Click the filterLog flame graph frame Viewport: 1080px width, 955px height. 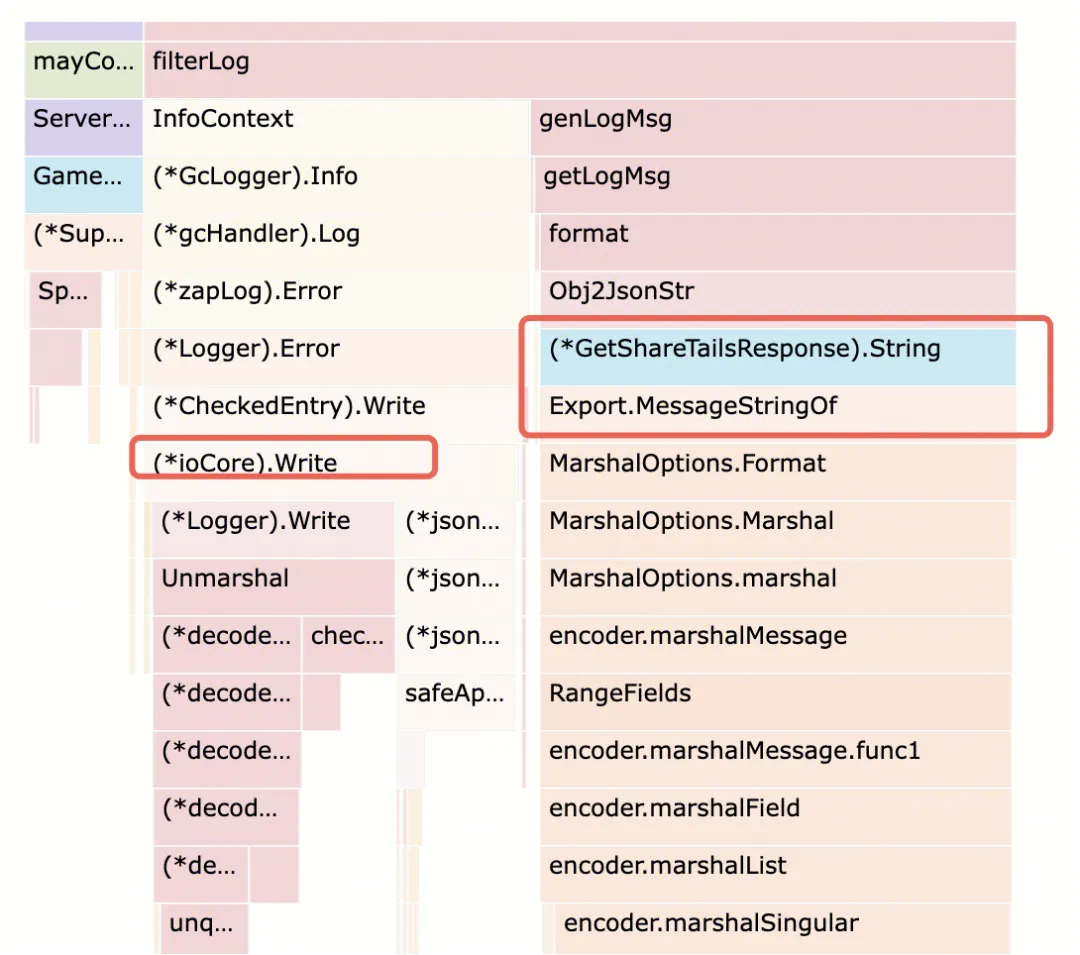pyautogui.click(x=580, y=62)
